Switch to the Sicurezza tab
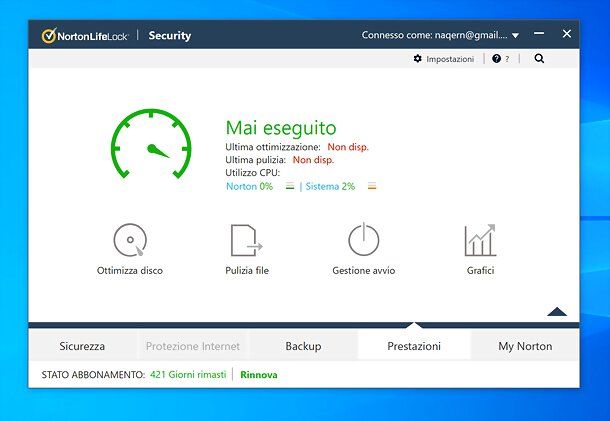Screen dimensions: 610x421 pyautogui.click(x=82, y=346)
